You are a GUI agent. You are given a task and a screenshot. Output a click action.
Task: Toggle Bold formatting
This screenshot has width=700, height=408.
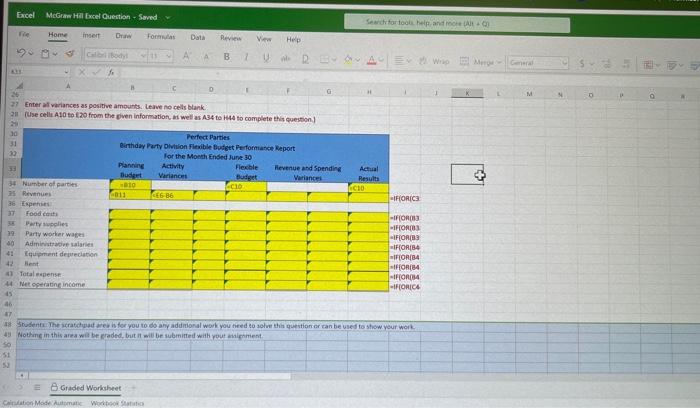(227, 57)
